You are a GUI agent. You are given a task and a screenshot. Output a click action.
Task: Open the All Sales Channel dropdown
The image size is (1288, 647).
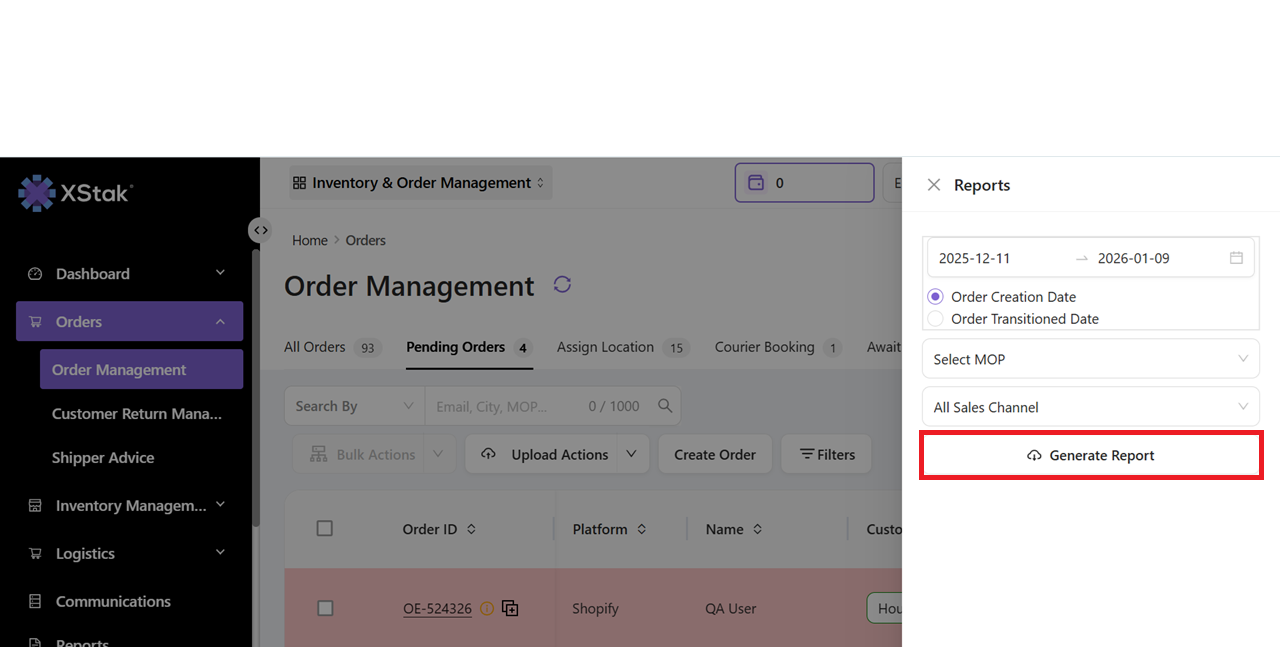[1090, 407]
